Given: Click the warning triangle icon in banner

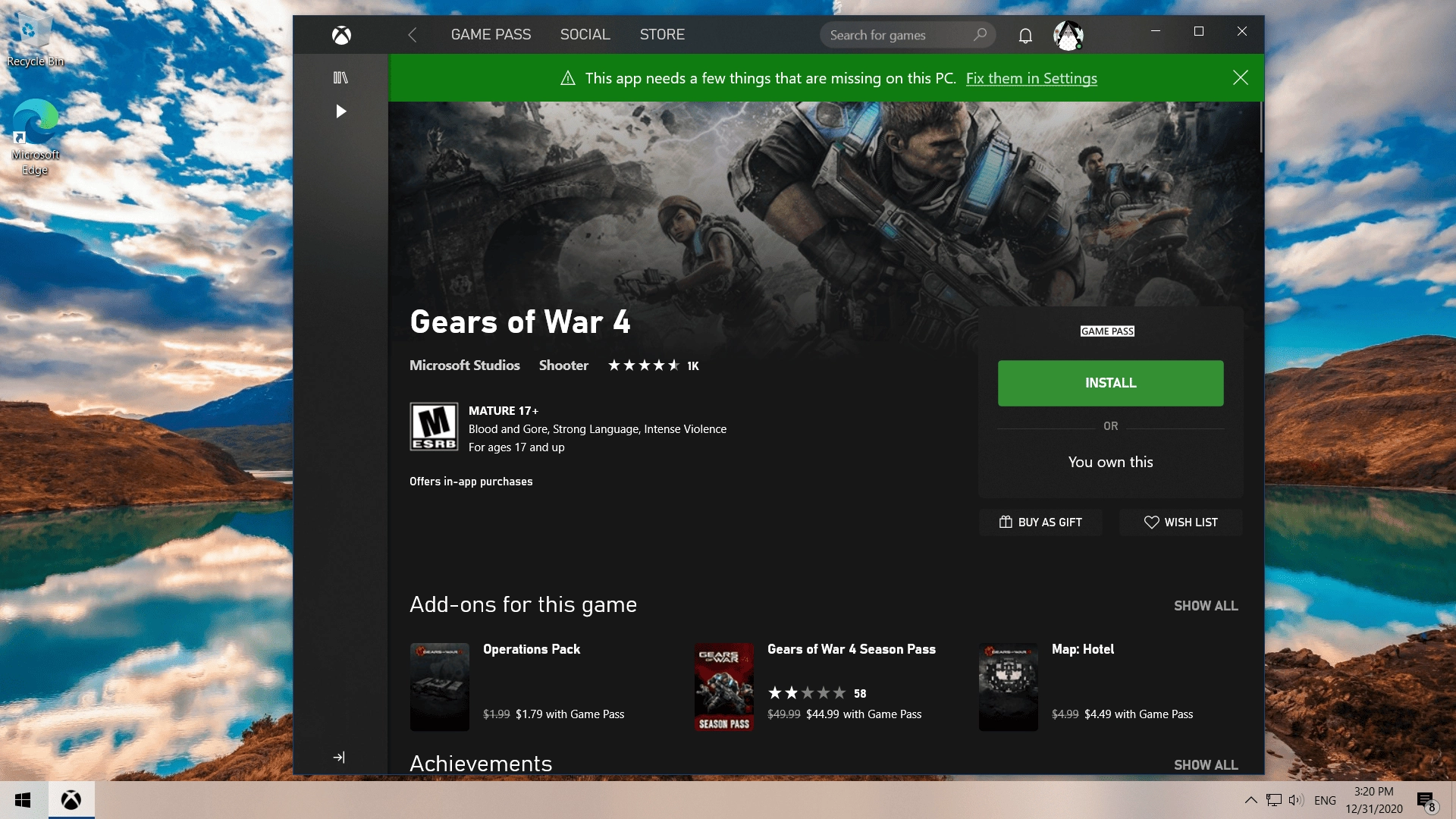Looking at the screenshot, I should (567, 78).
